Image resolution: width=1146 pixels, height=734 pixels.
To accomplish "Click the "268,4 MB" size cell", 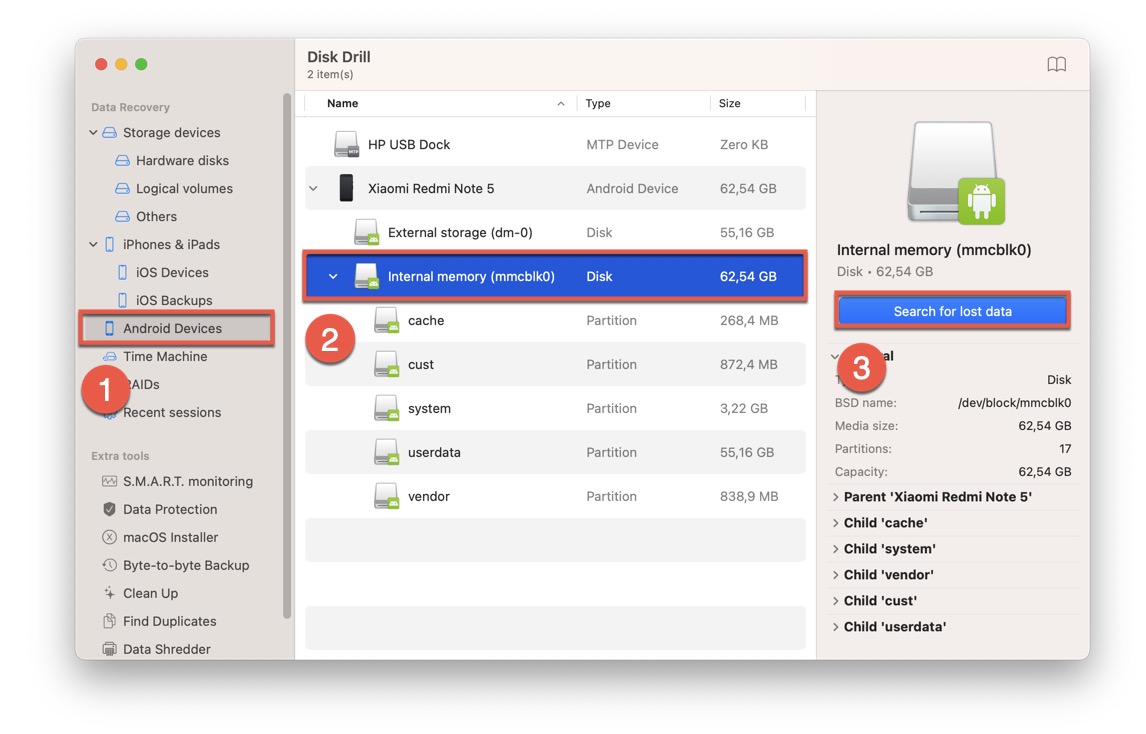I will (x=749, y=320).
